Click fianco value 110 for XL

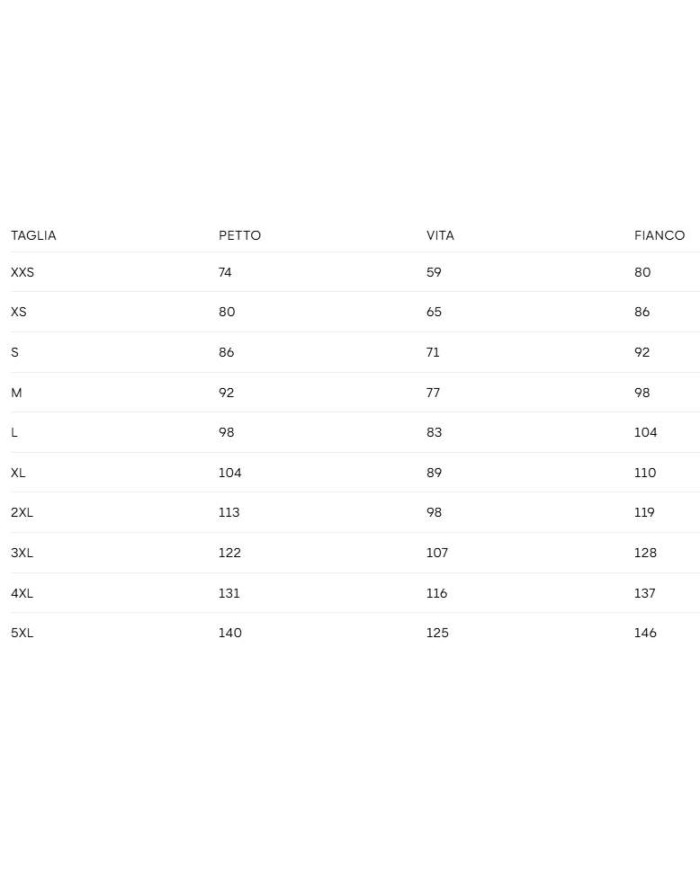point(645,472)
